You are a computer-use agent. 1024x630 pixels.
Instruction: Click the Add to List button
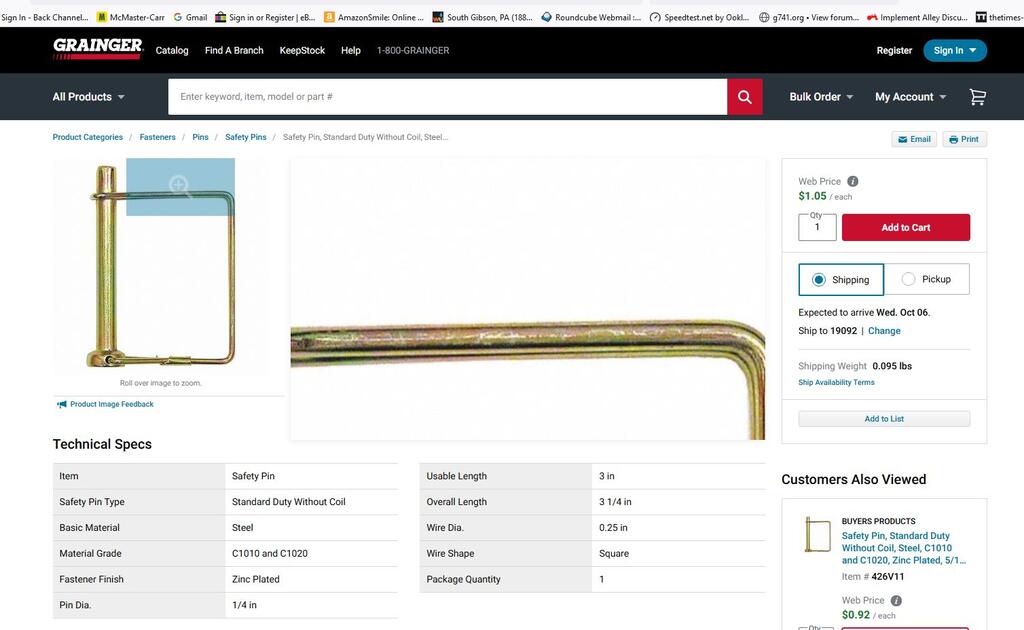pos(884,418)
